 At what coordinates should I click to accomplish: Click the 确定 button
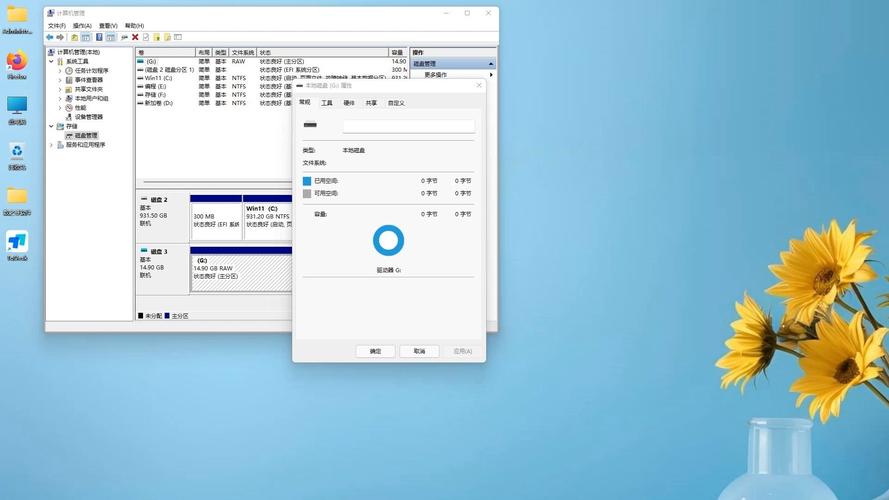pyautogui.click(x=375, y=351)
